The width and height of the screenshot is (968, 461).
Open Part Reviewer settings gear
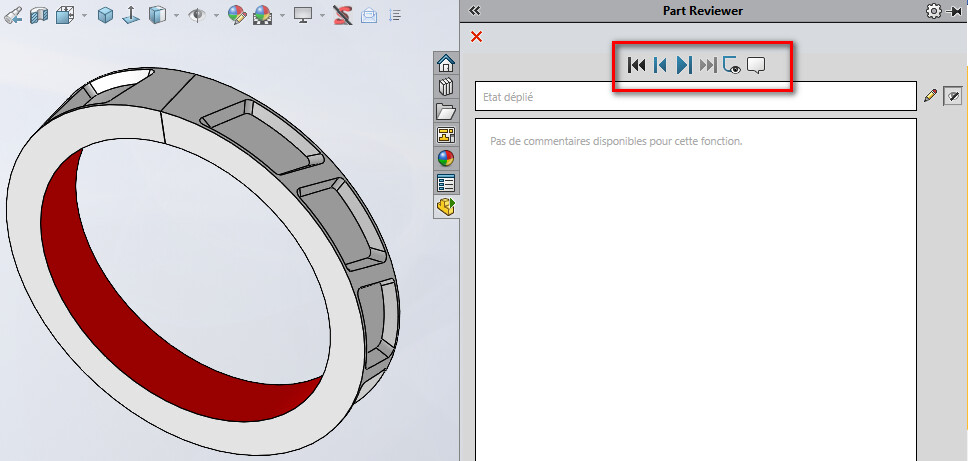[x=934, y=11]
